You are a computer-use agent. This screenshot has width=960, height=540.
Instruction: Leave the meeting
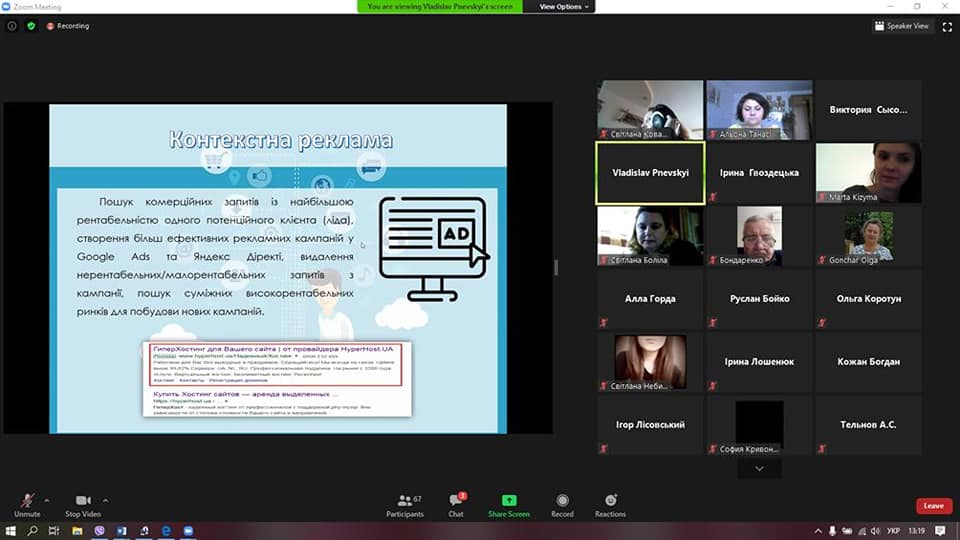(933, 506)
